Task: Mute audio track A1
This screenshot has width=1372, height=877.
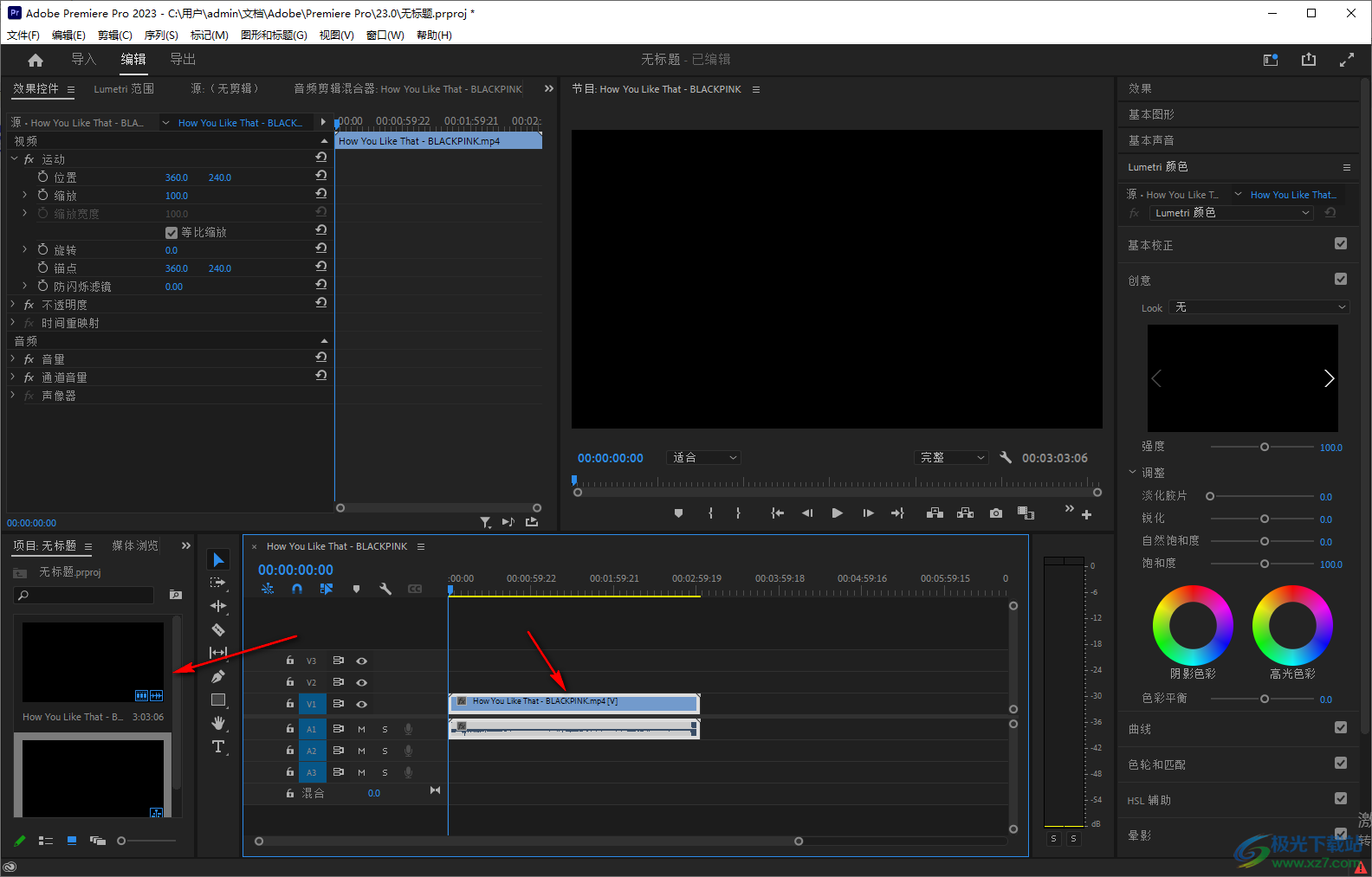Action: coord(361,729)
